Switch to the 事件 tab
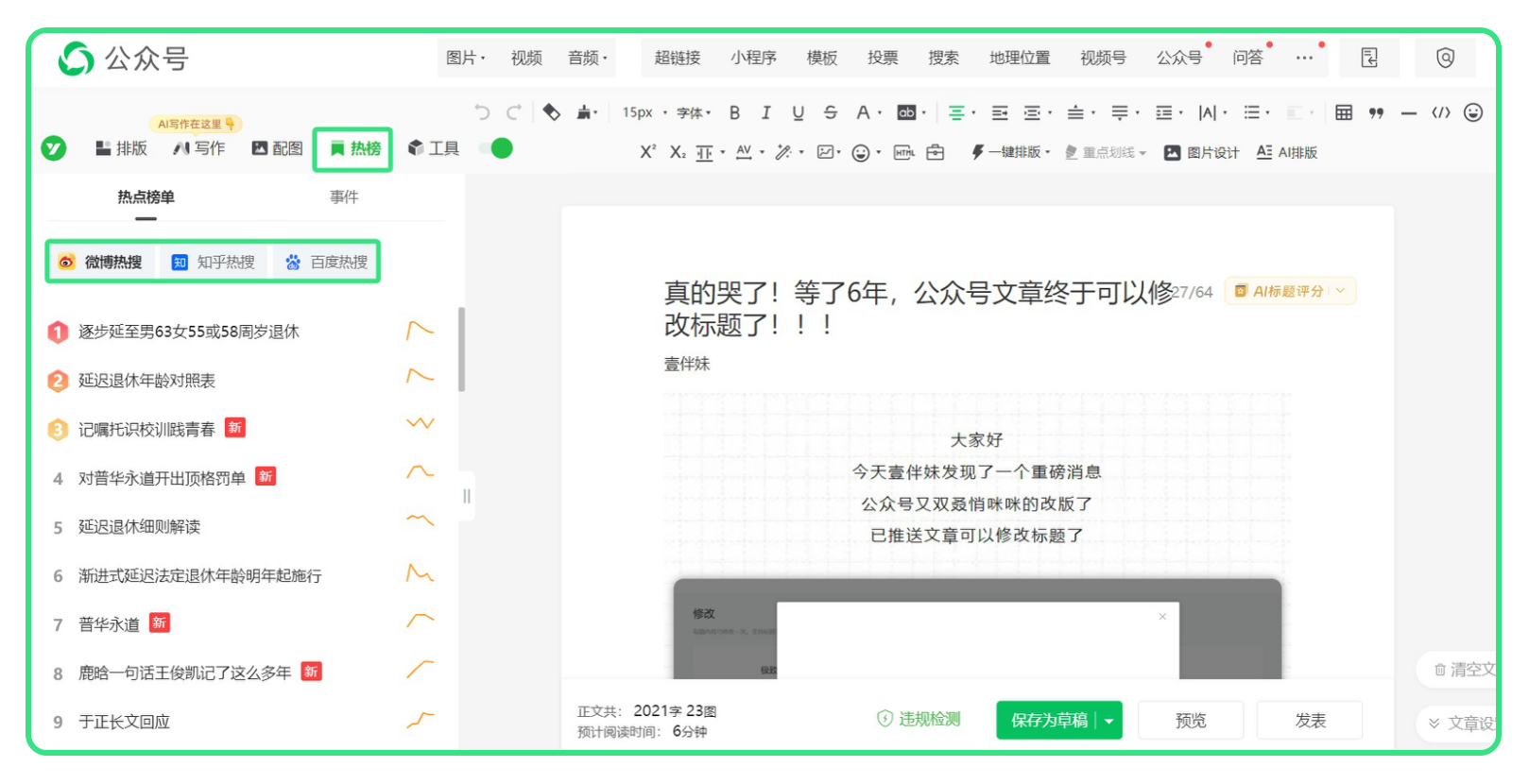Screen dimensions: 1529x784 344,196
